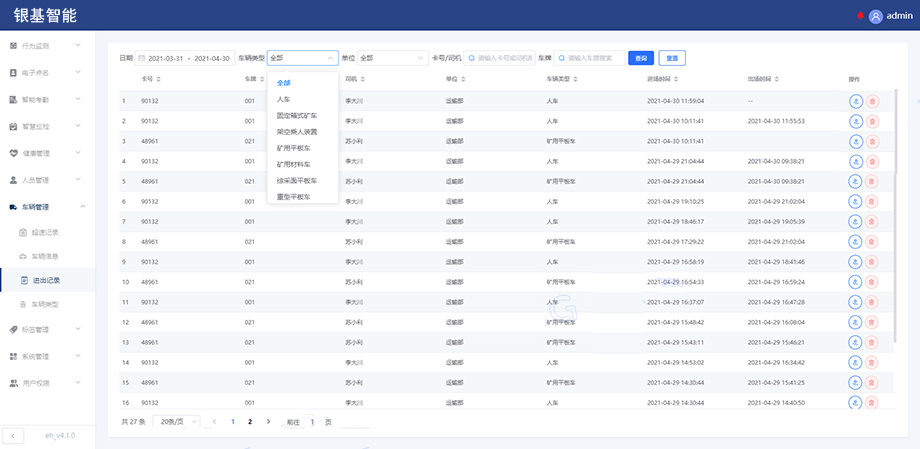920x449 pixels.
Task: Go to page 2 in pagination
Action: click(x=250, y=422)
